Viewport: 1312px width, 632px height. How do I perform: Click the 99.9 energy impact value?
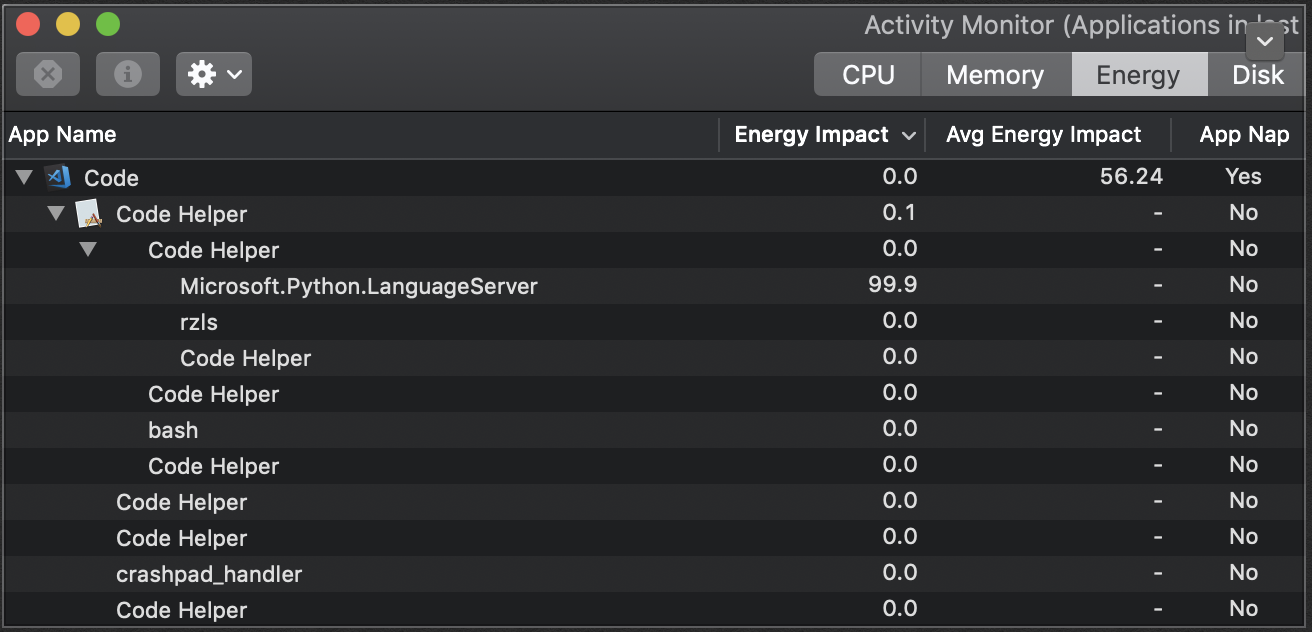click(x=893, y=285)
